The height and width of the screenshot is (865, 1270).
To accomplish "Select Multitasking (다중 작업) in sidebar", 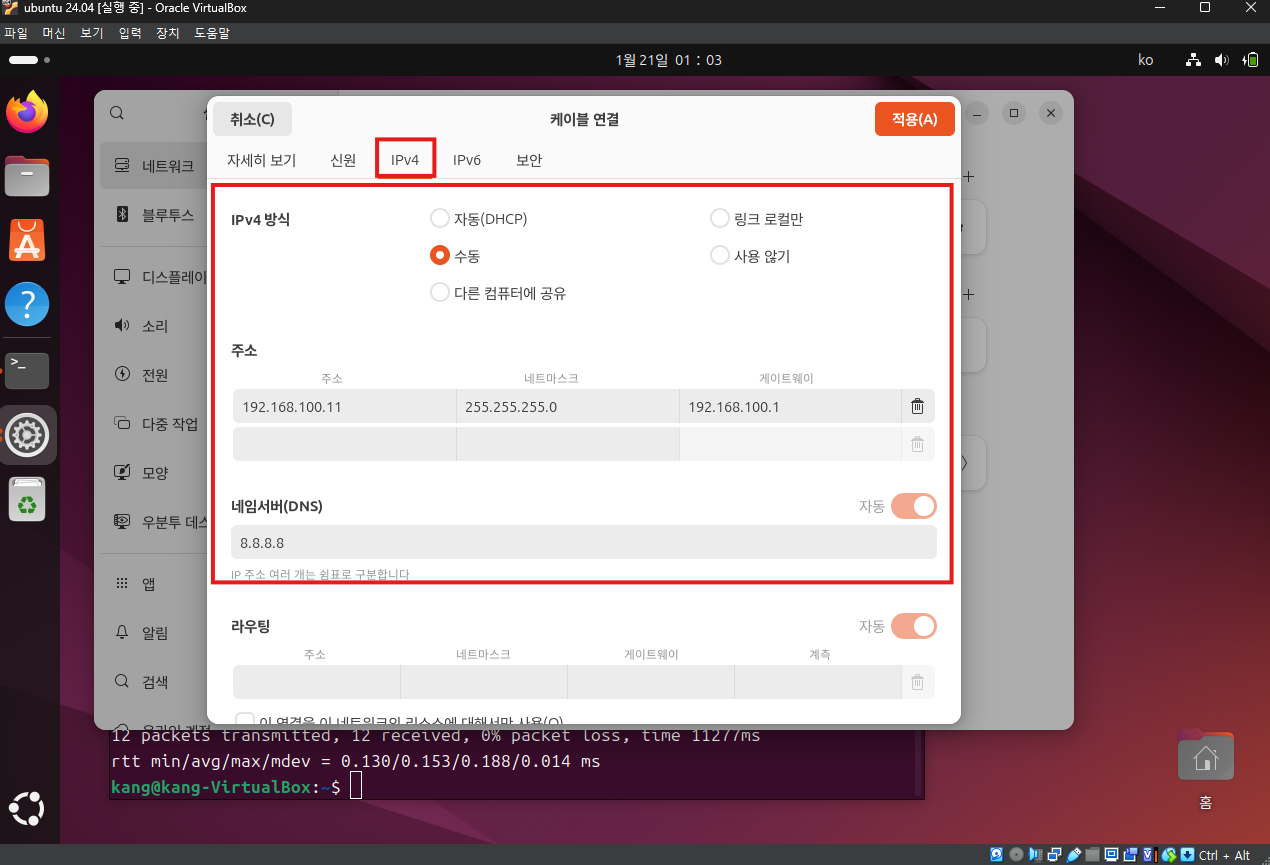I will 154,424.
